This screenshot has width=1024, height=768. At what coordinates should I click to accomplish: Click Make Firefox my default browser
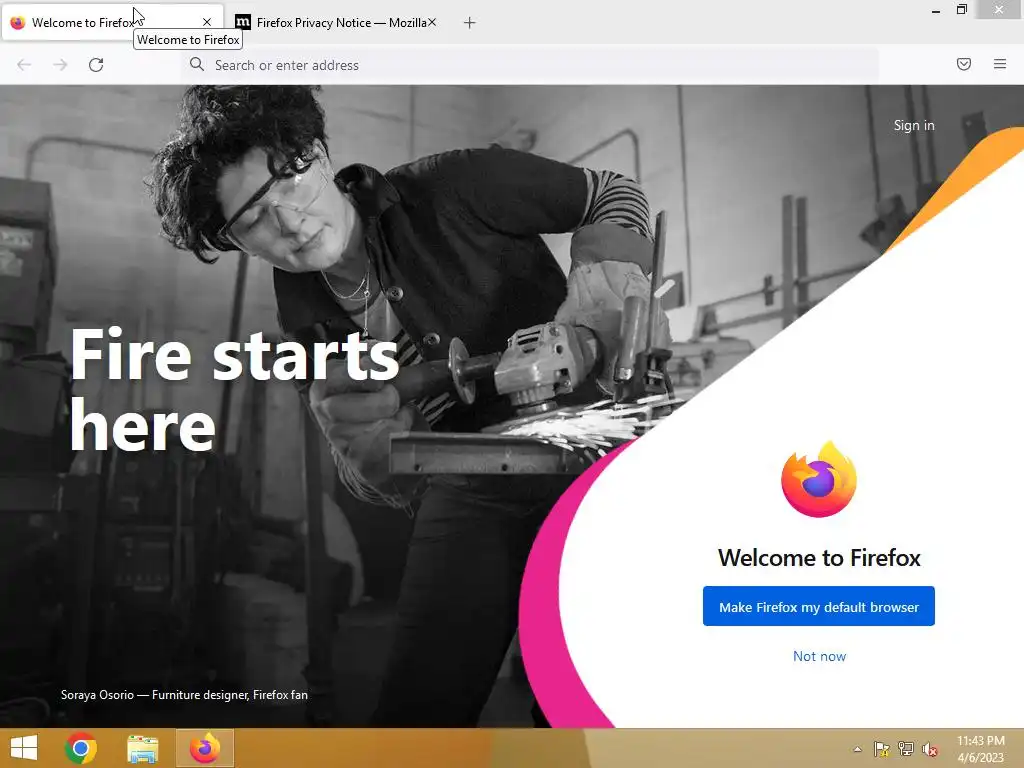[x=818, y=607]
